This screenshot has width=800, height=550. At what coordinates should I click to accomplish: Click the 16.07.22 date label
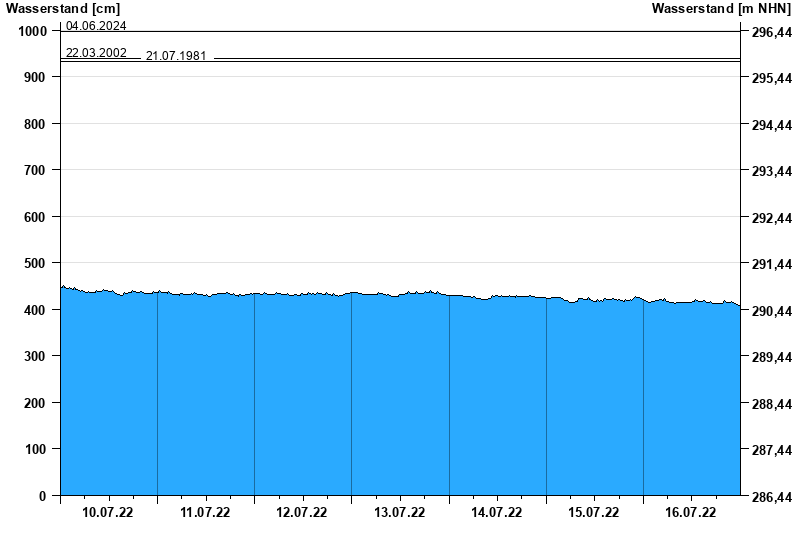pyautogui.click(x=690, y=512)
